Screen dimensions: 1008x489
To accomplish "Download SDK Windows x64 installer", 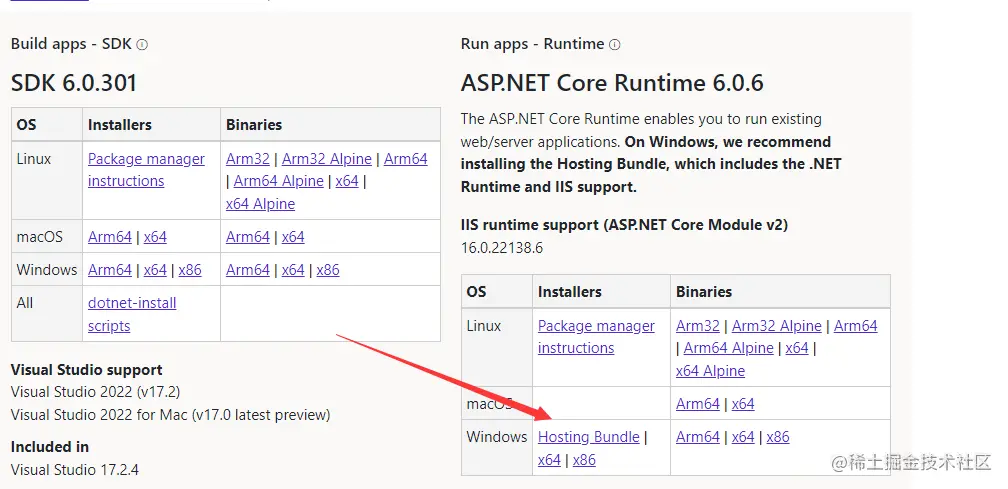I will point(155,270).
